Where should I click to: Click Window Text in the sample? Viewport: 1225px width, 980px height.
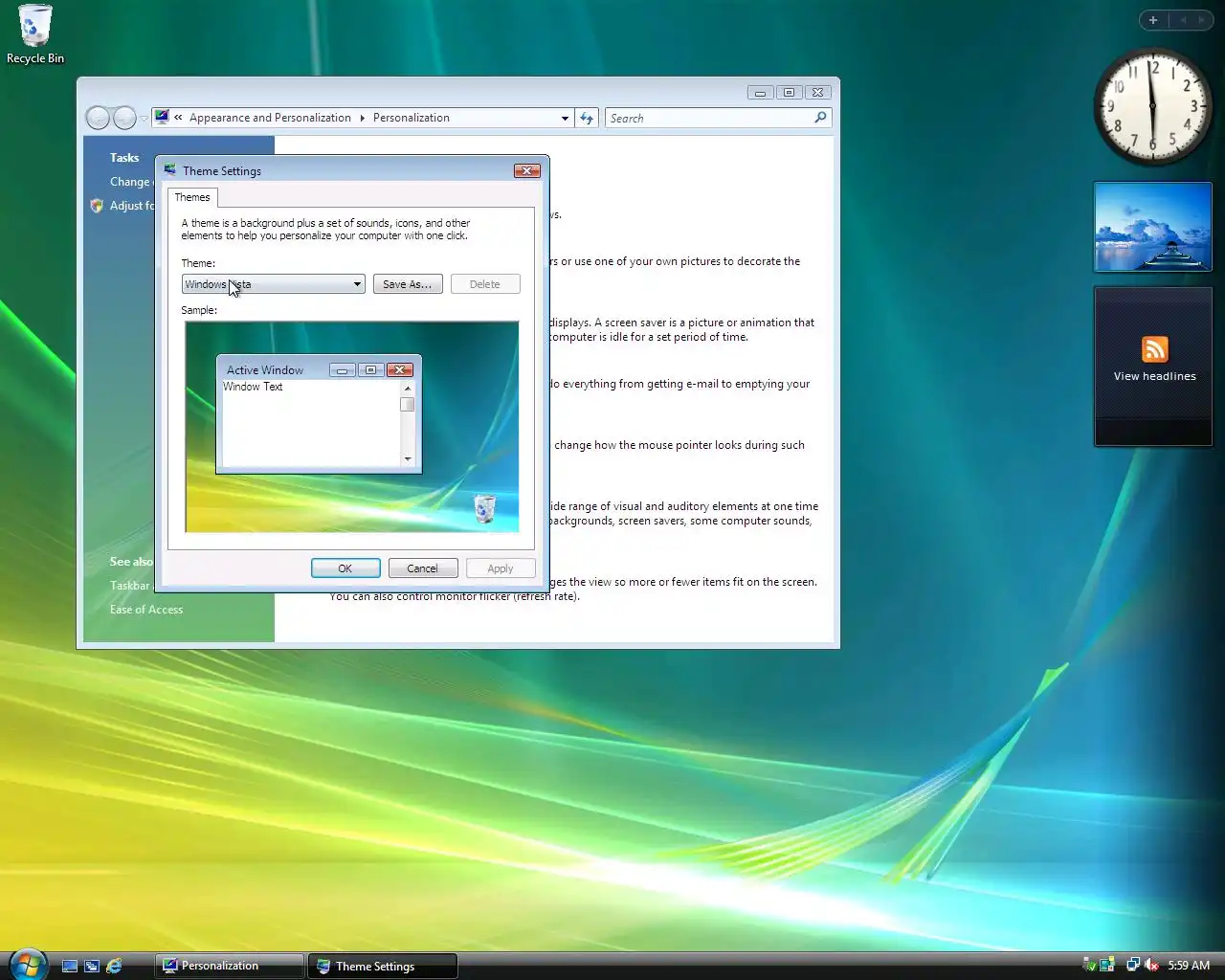253,387
